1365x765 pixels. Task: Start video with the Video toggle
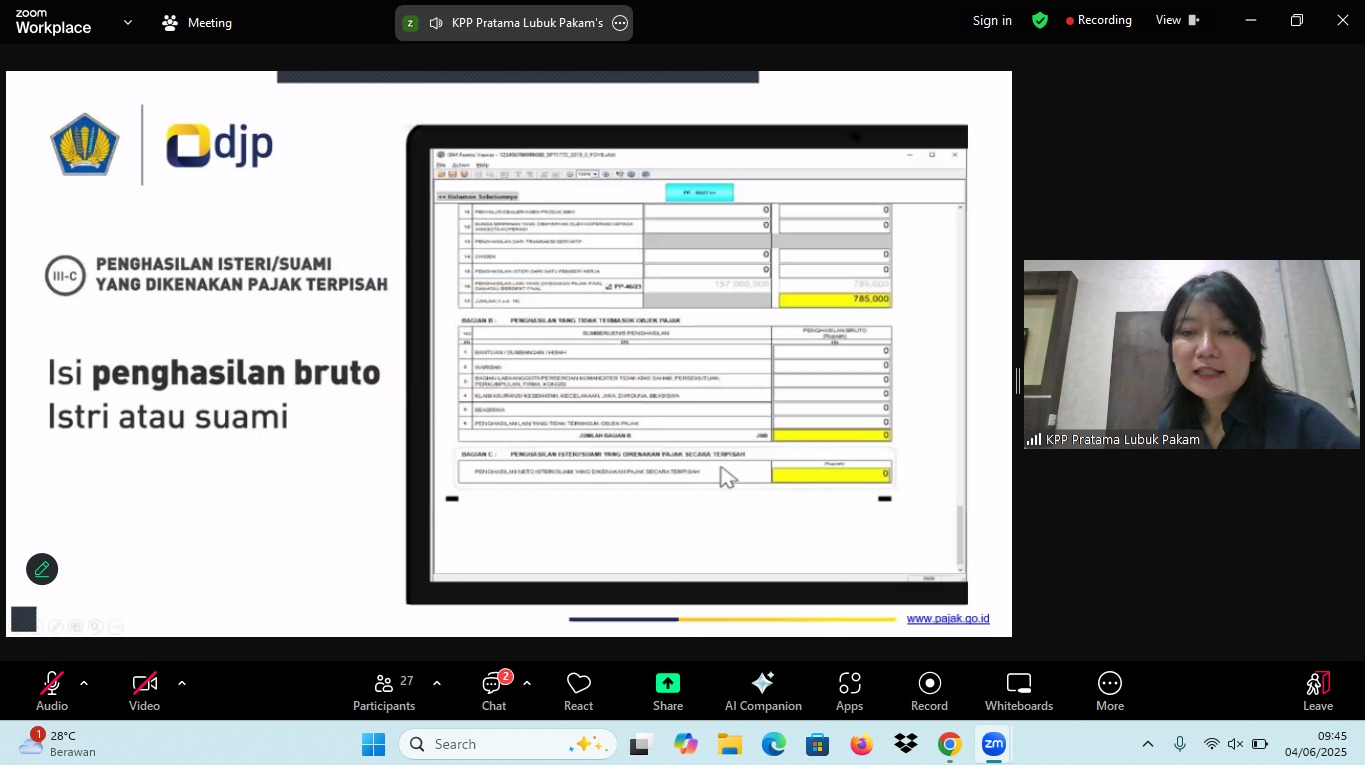click(144, 691)
